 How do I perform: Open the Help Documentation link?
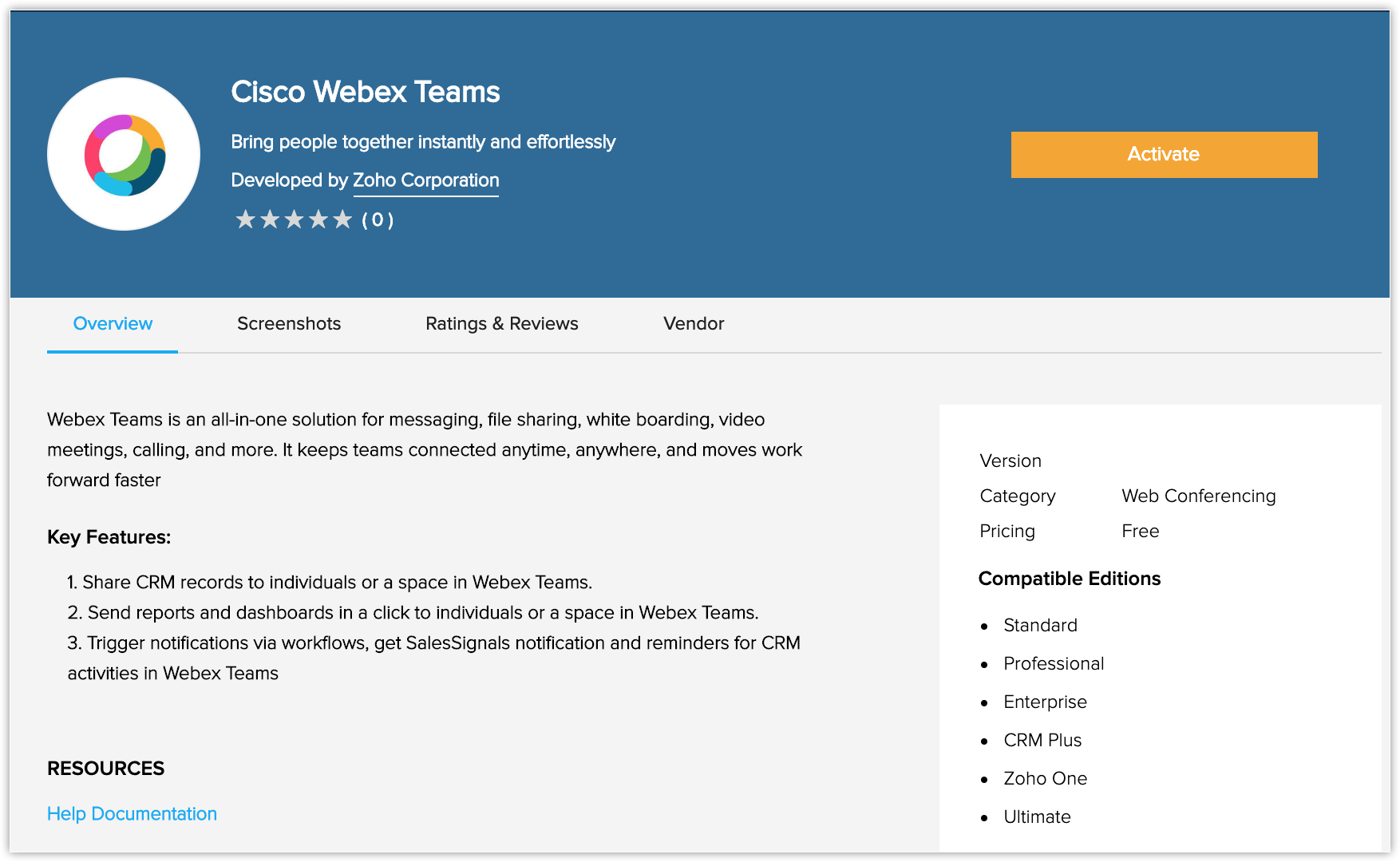132,813
